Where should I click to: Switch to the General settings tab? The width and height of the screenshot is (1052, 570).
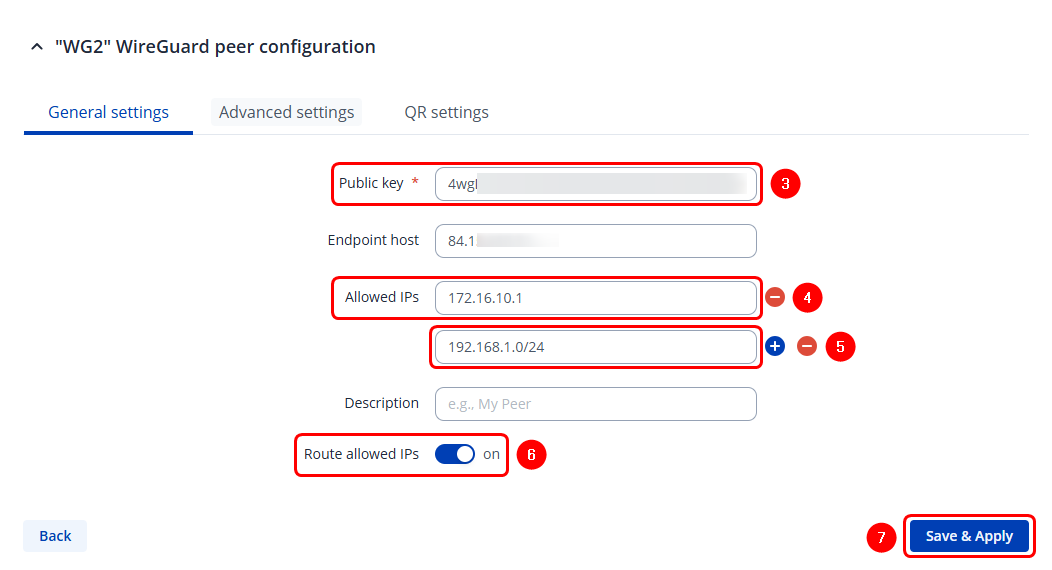108,112
